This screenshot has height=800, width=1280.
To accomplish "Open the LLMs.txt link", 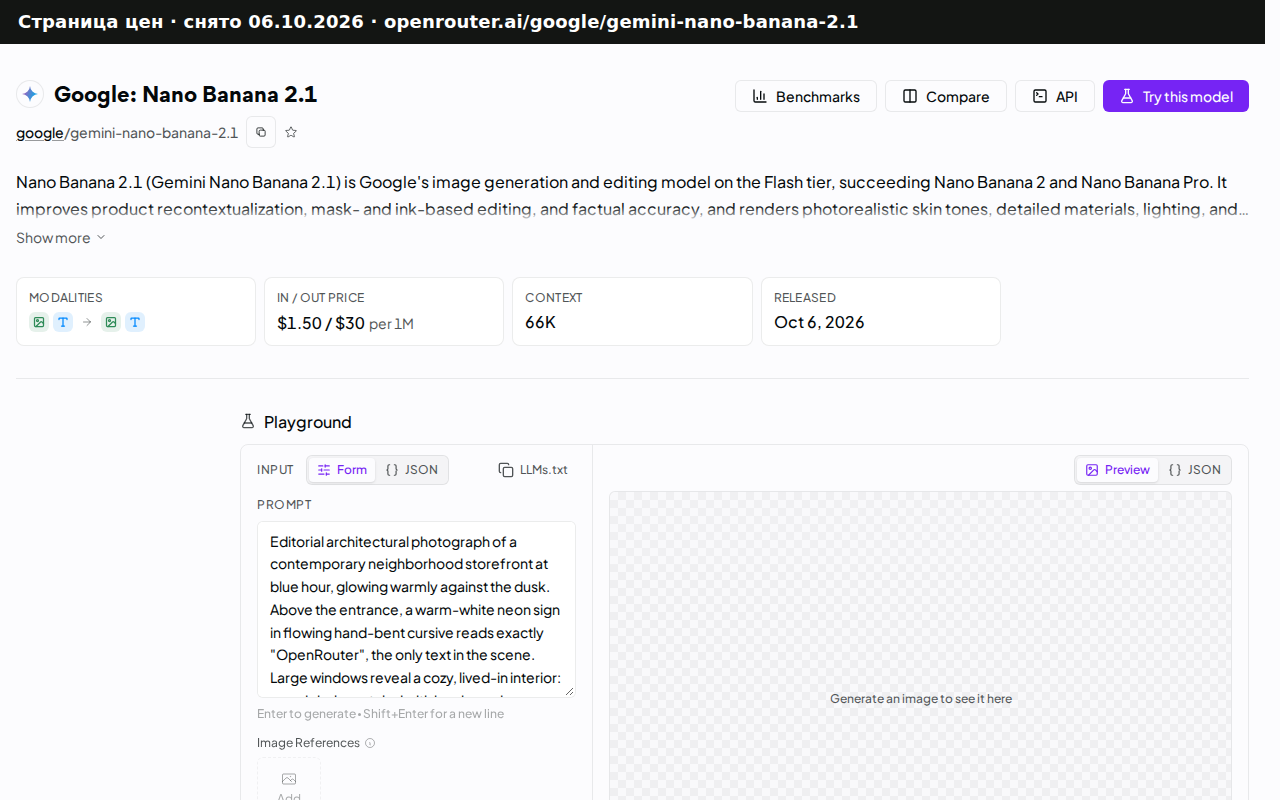I will (533, 470).
